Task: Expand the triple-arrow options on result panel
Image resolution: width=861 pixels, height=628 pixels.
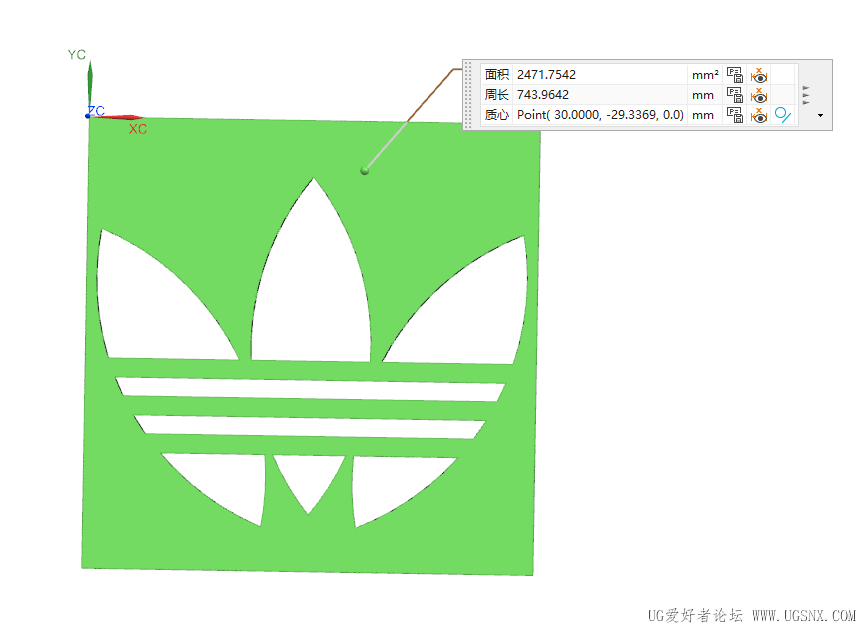Action: click(806, 95)
